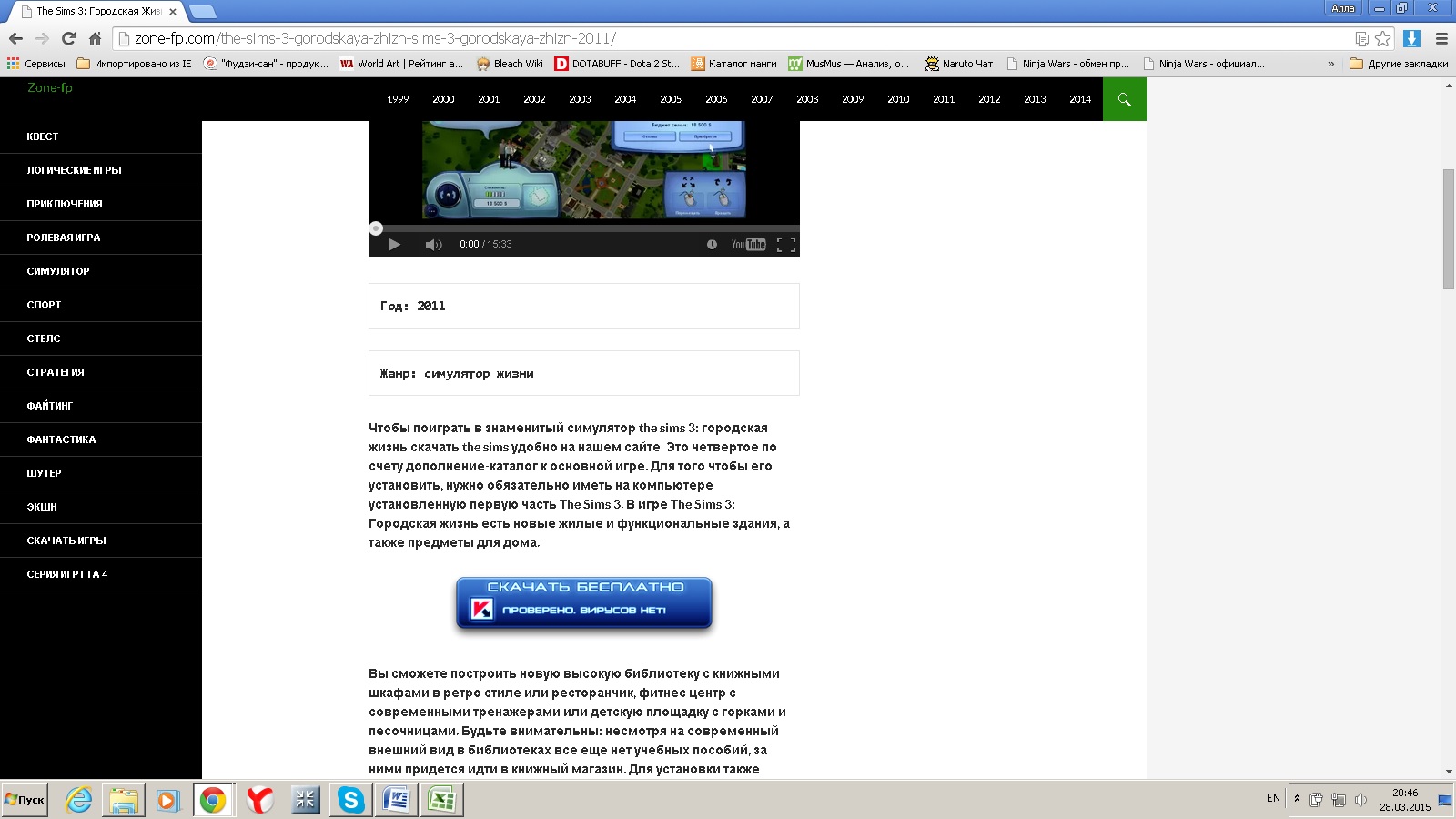Open the file explorer taskbar icon

[124, 800]
